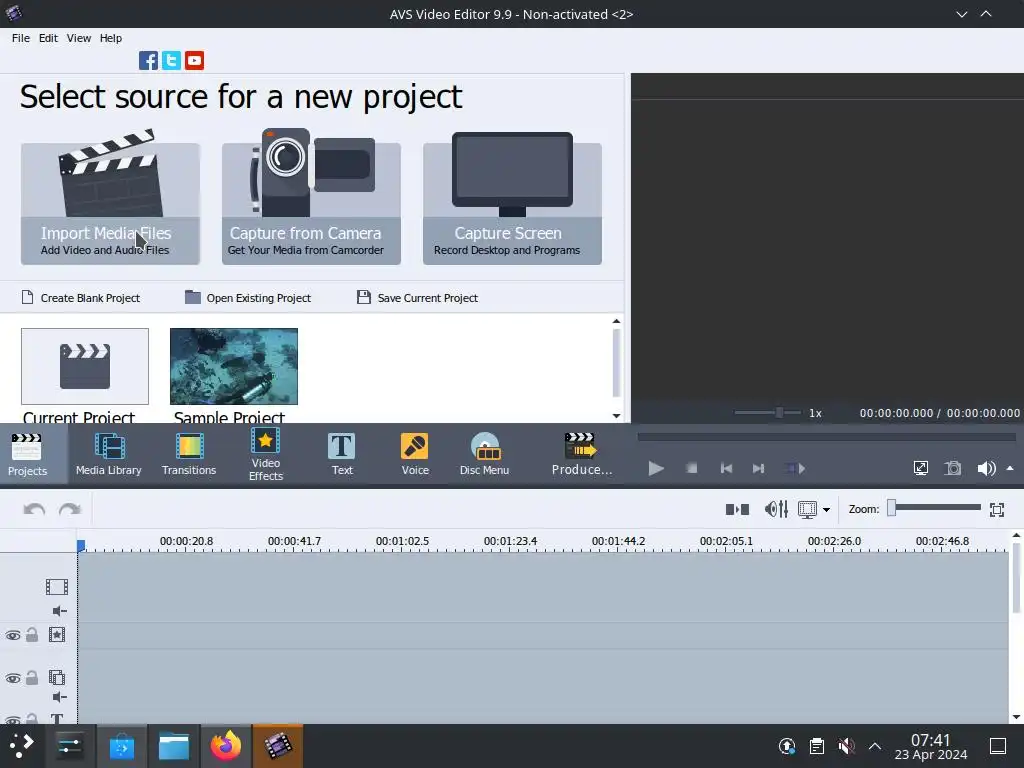Switch to the Projects tab
The image size is (1024, 768).
click(x=27, y=455)
